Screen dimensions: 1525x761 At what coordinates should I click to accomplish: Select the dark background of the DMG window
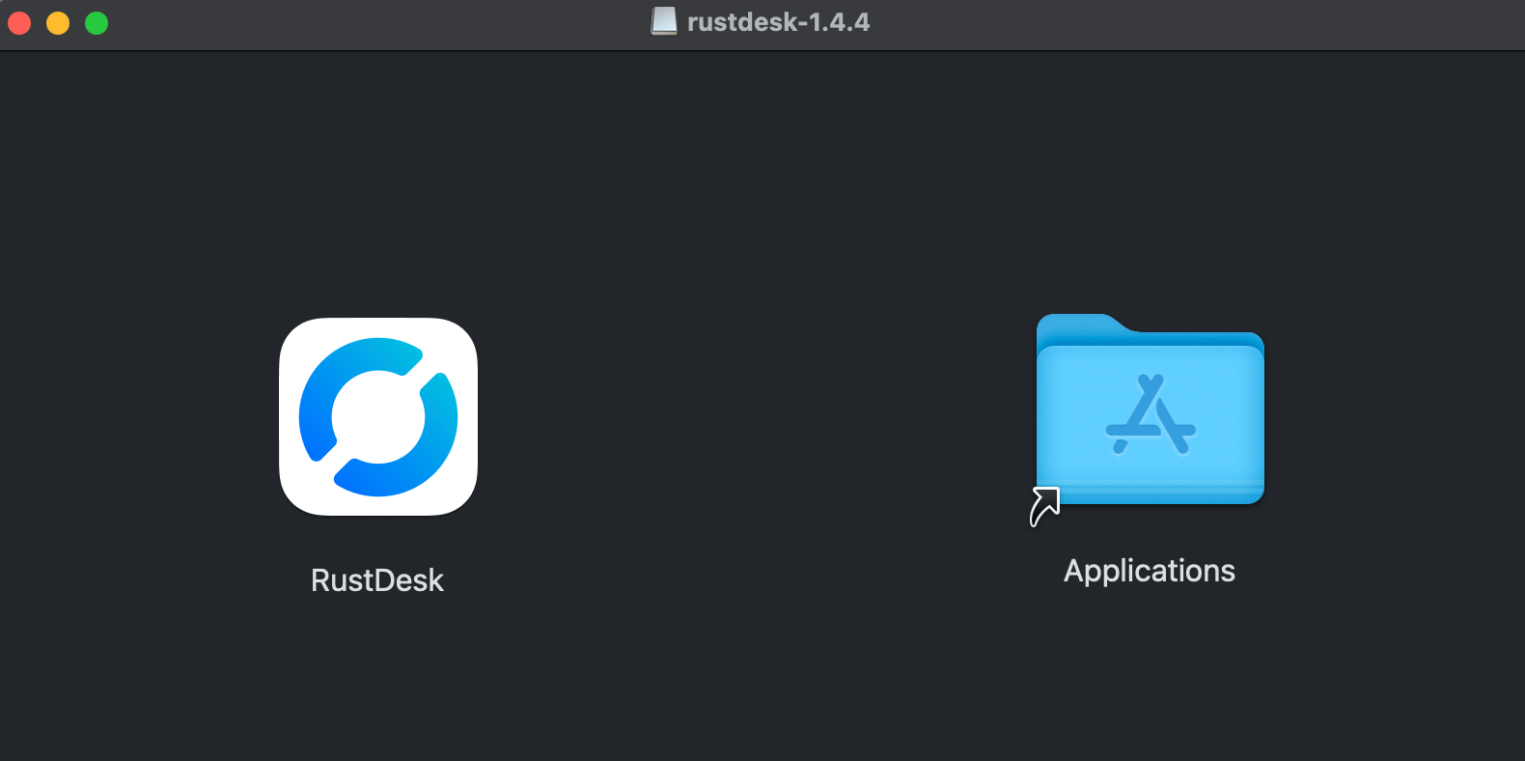[x=760, y=680]
